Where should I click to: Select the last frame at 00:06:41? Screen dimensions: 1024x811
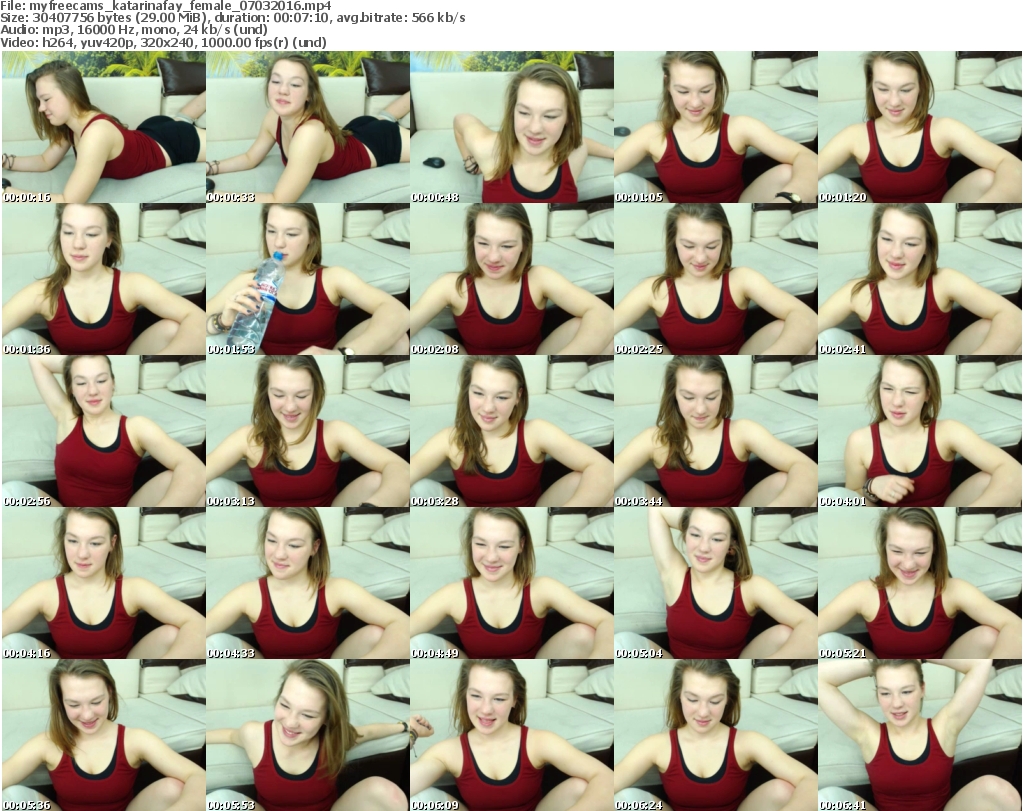pos(919,735)
